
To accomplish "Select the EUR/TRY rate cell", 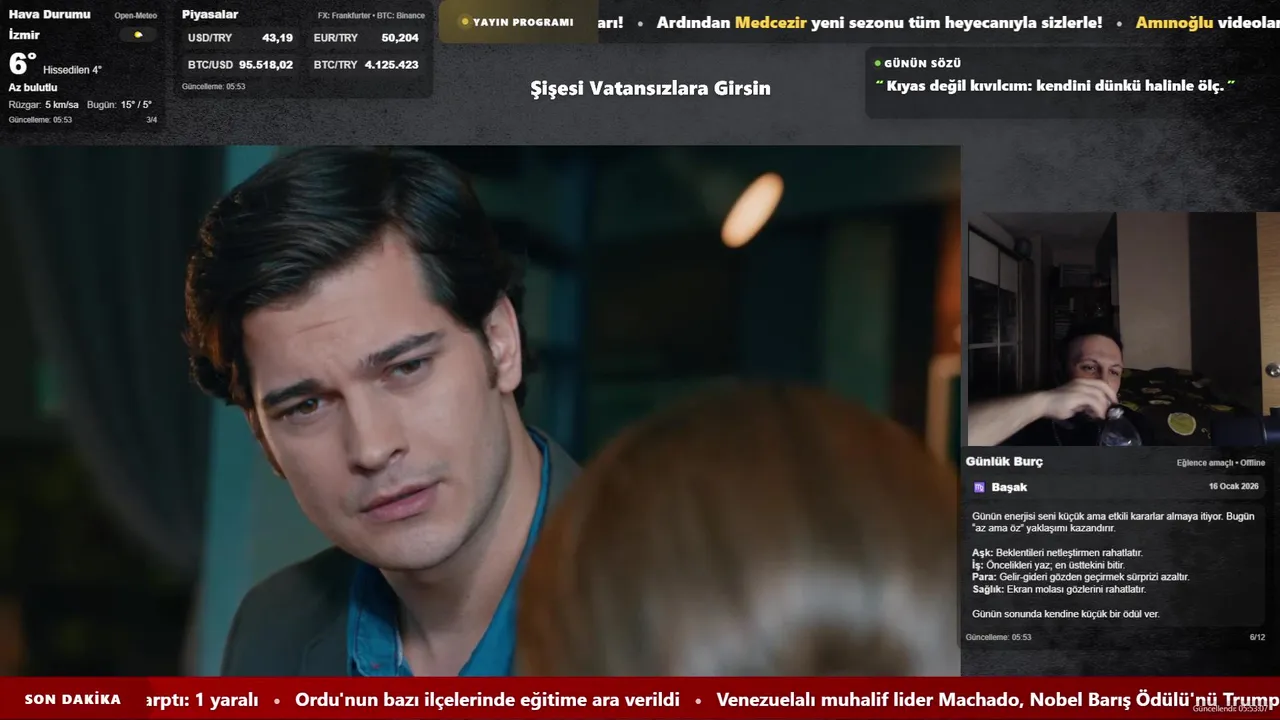I will pos(366,38).
